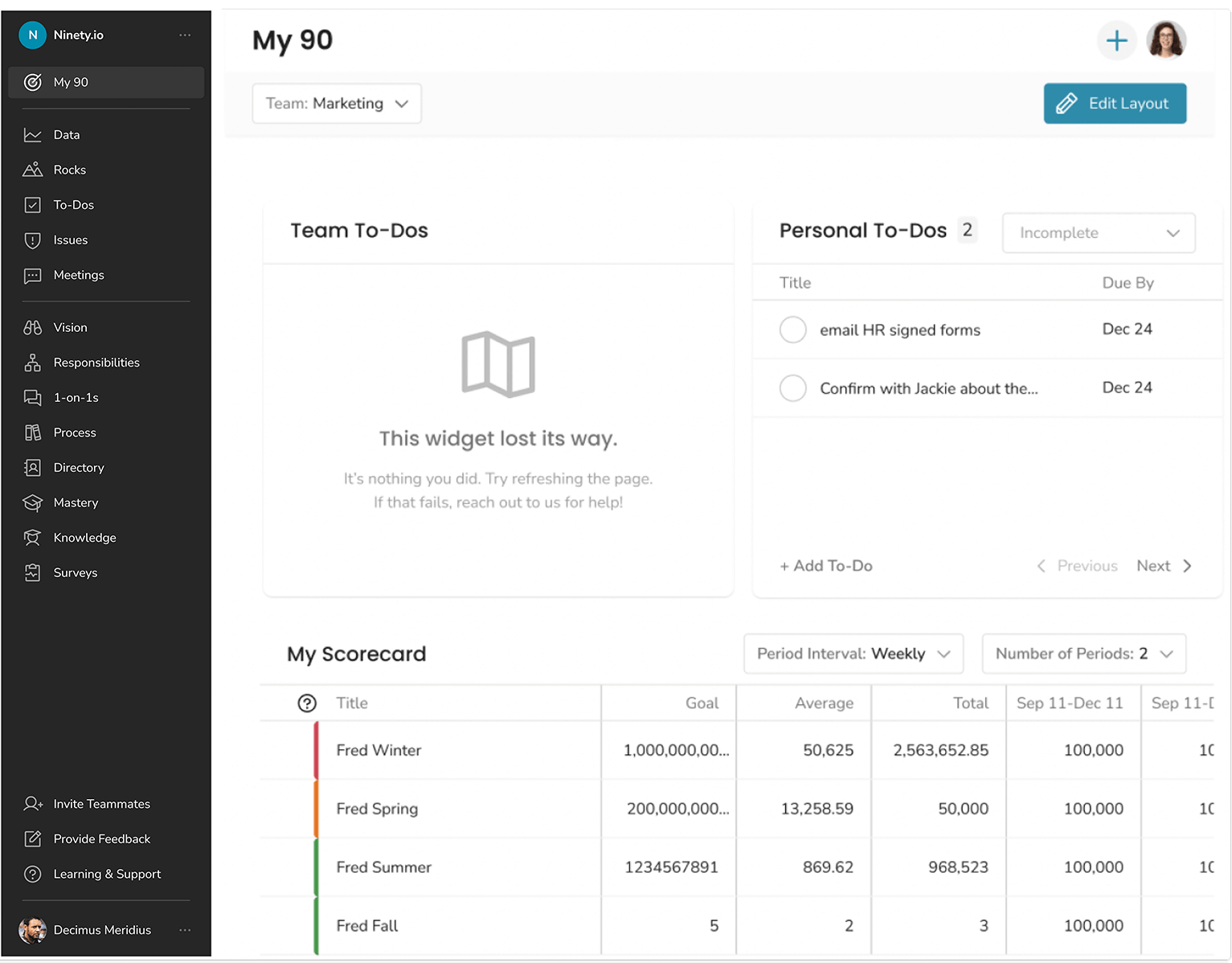Open Directory from the sidebar icon
Screen dimensions: 1232x963
[x=33, y=467]
